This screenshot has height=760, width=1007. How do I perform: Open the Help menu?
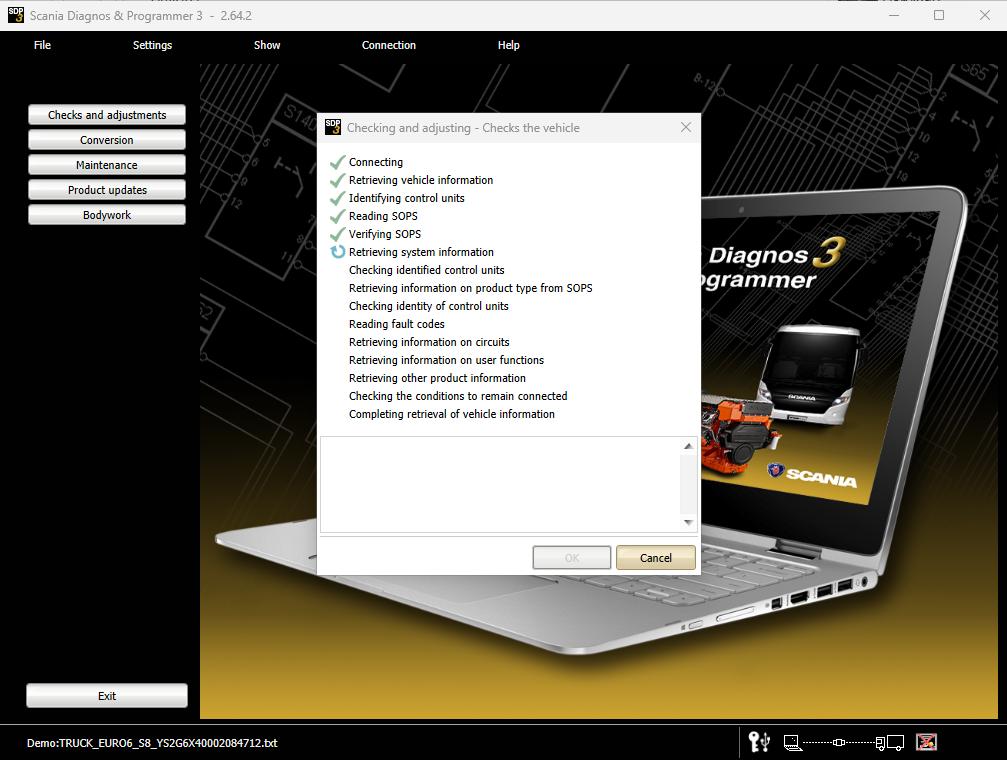509,45
